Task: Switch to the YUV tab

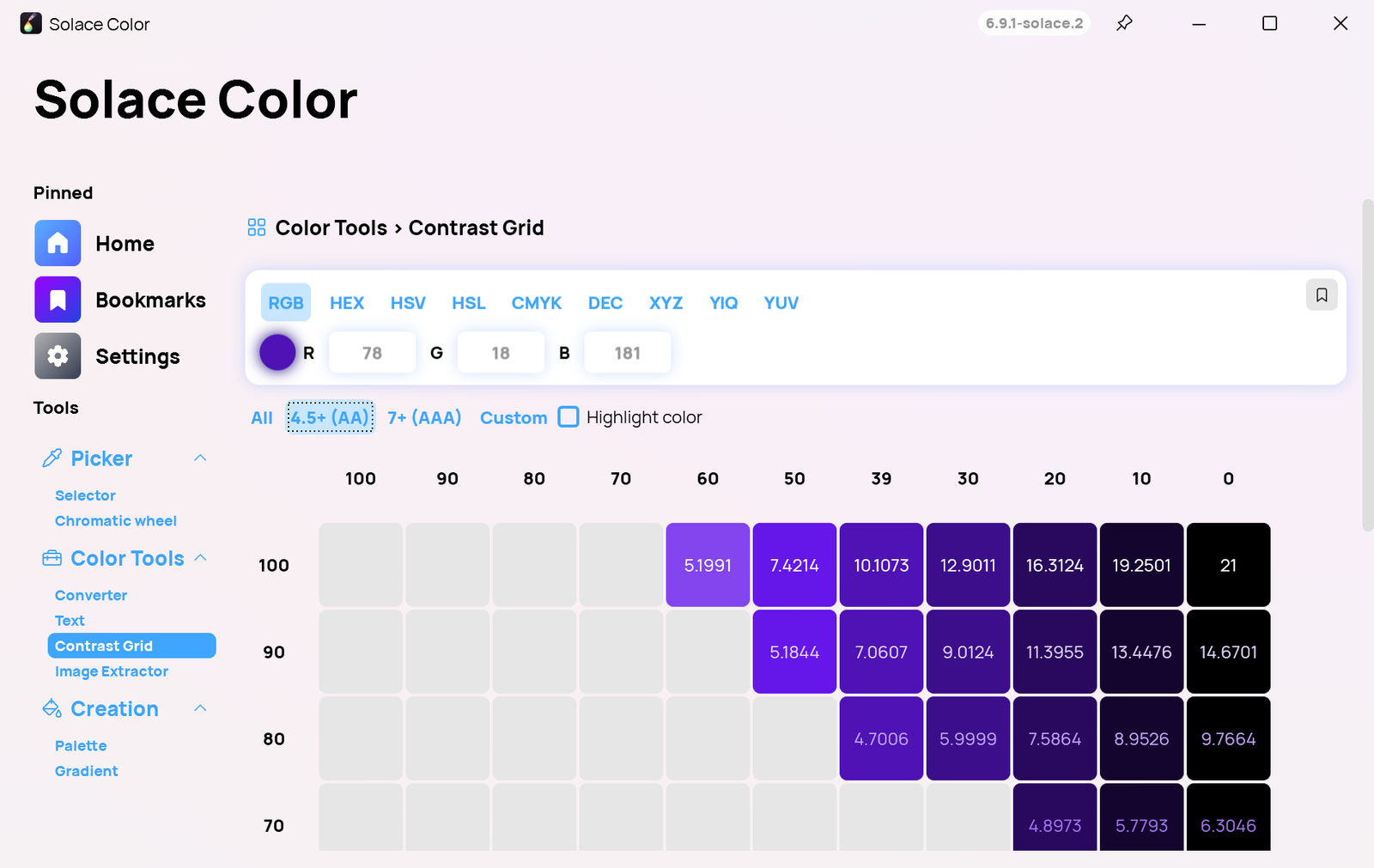Action: (x=781, y=302)
